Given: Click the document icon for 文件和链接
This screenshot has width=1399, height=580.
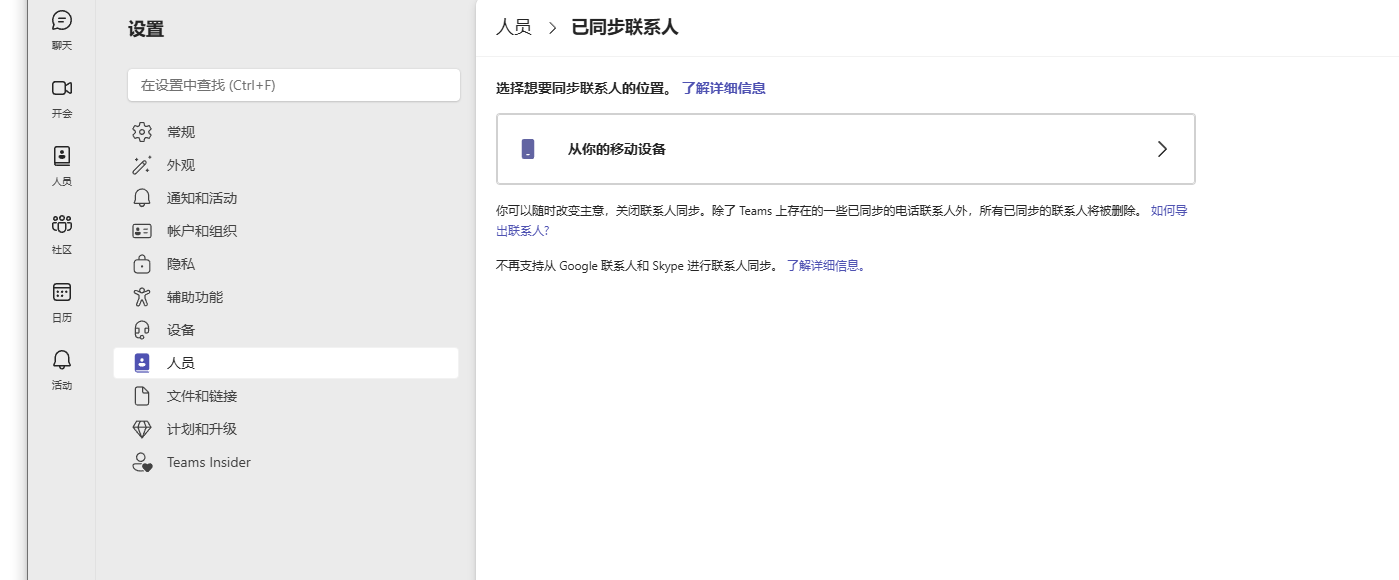Looking at the screenshot, I should [x=142, y=396].
